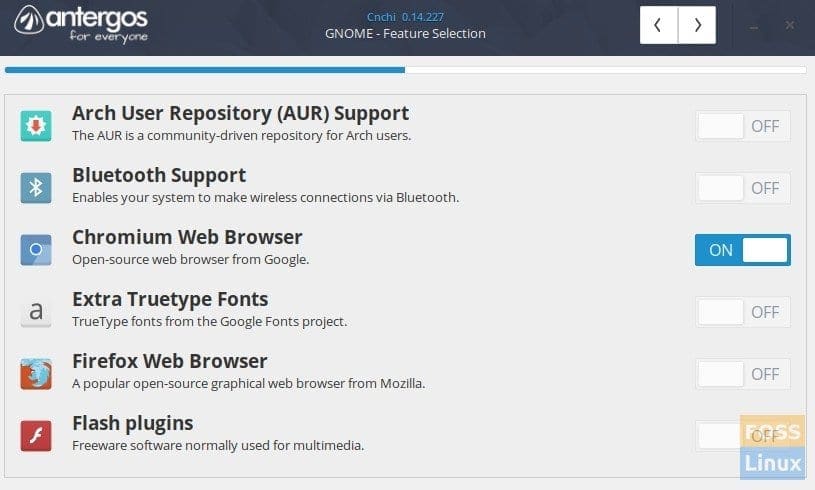815x490 pixels.
Task: Minimize the Cnchi installer window
Action: pos(754,25)
